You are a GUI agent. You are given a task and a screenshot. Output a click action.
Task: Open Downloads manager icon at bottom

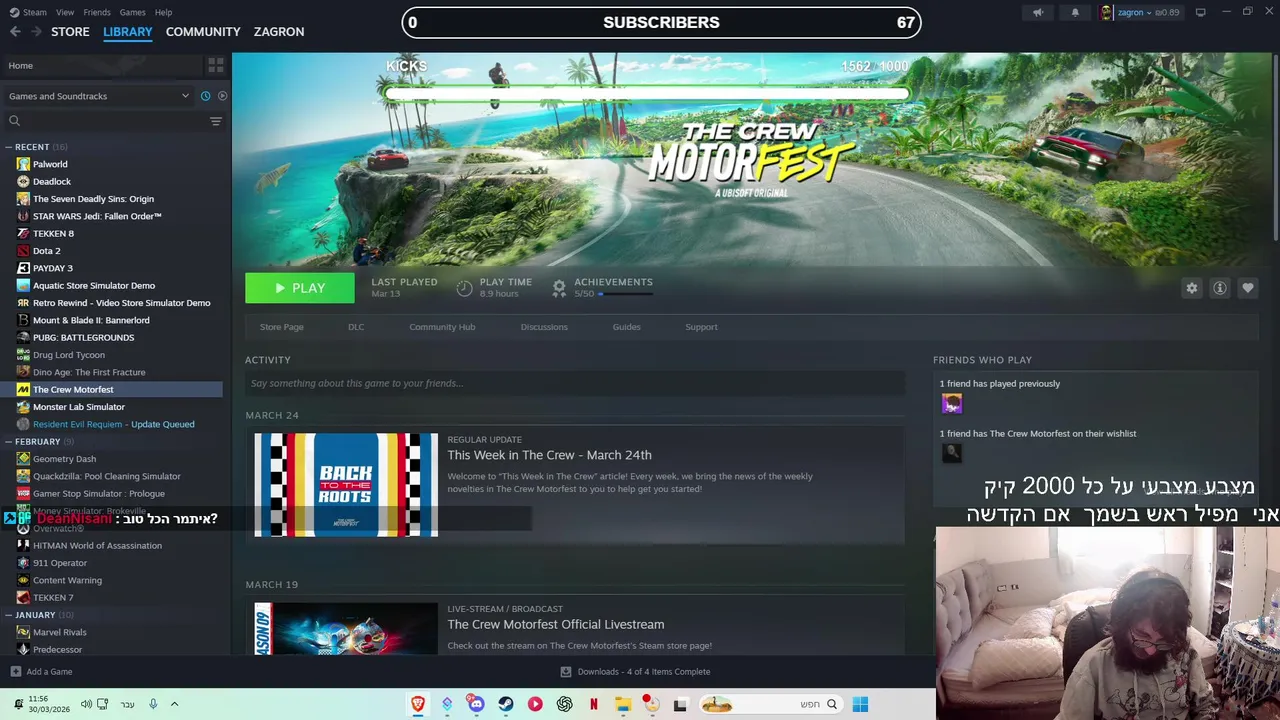(566, 672)
